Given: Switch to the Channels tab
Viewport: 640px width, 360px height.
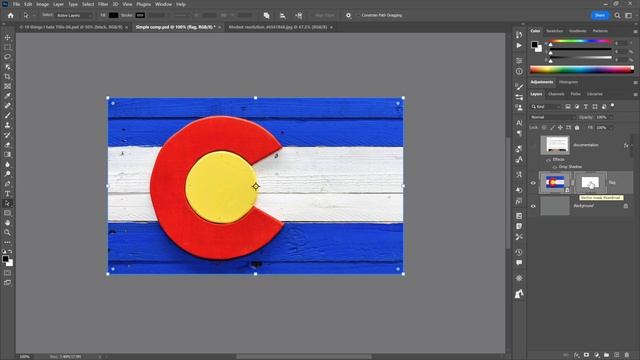Looking at the screenshot, I should [x=556, y=94].
